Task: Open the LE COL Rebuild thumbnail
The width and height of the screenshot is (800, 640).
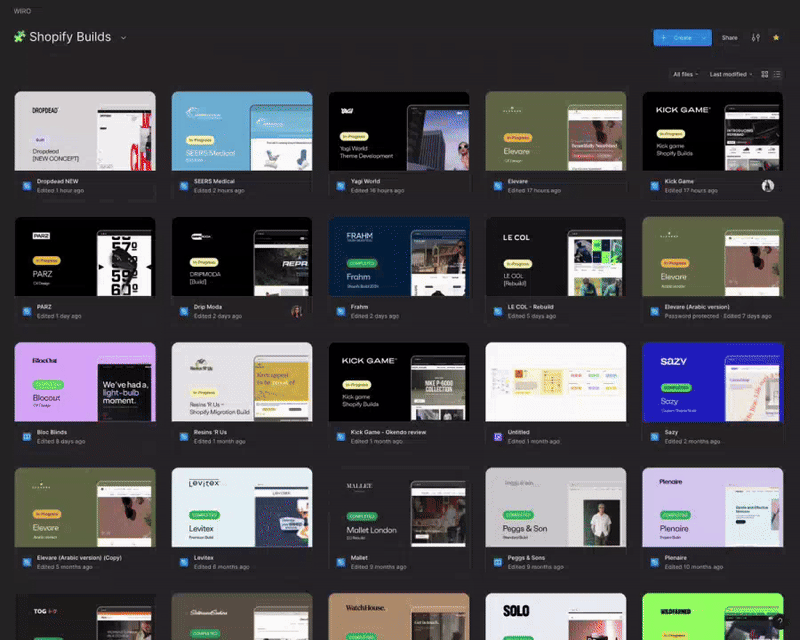Action: pyautogui.click(x=556, y=257)
